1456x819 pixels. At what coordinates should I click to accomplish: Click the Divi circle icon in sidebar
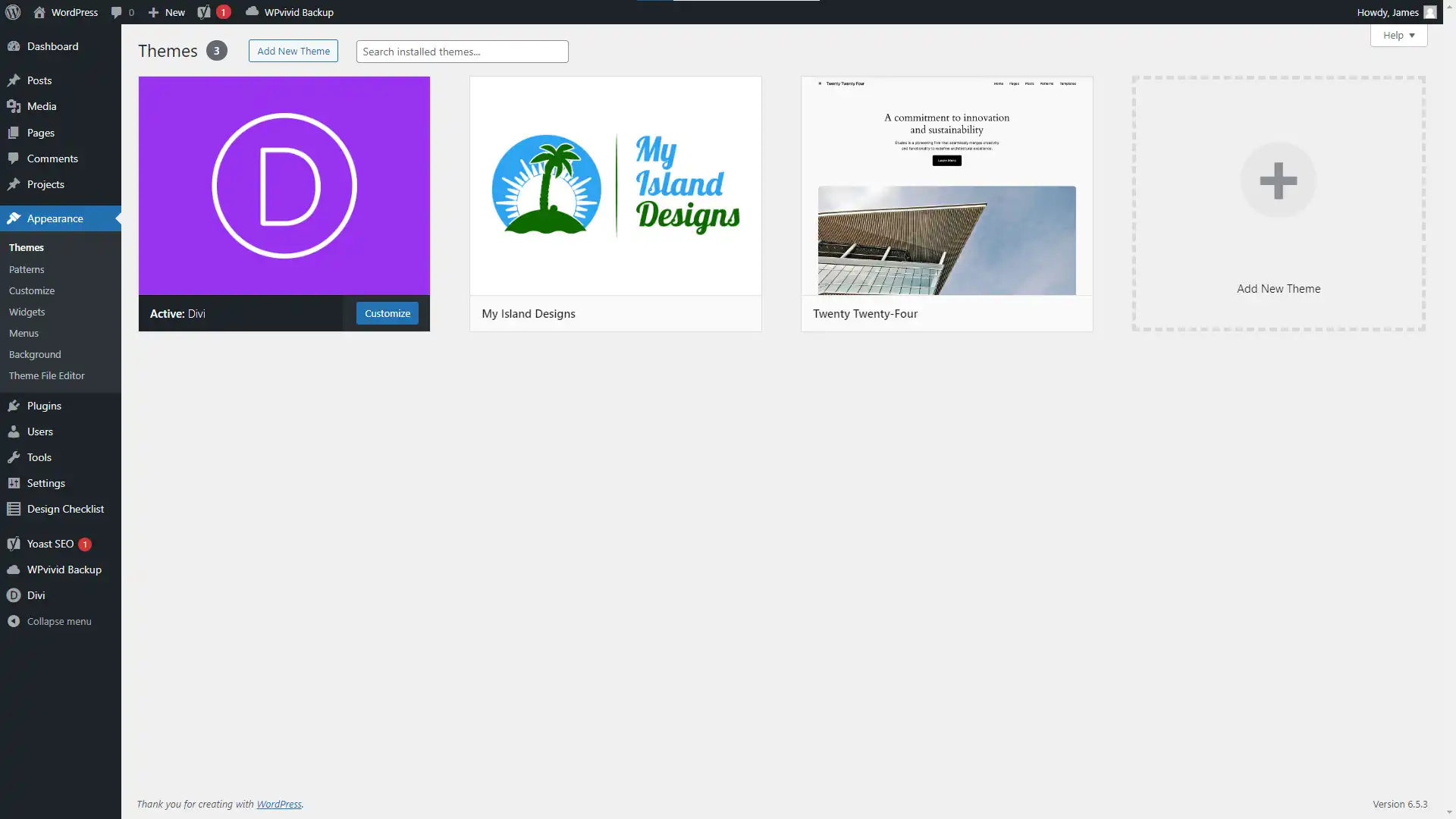pos(14,595)
